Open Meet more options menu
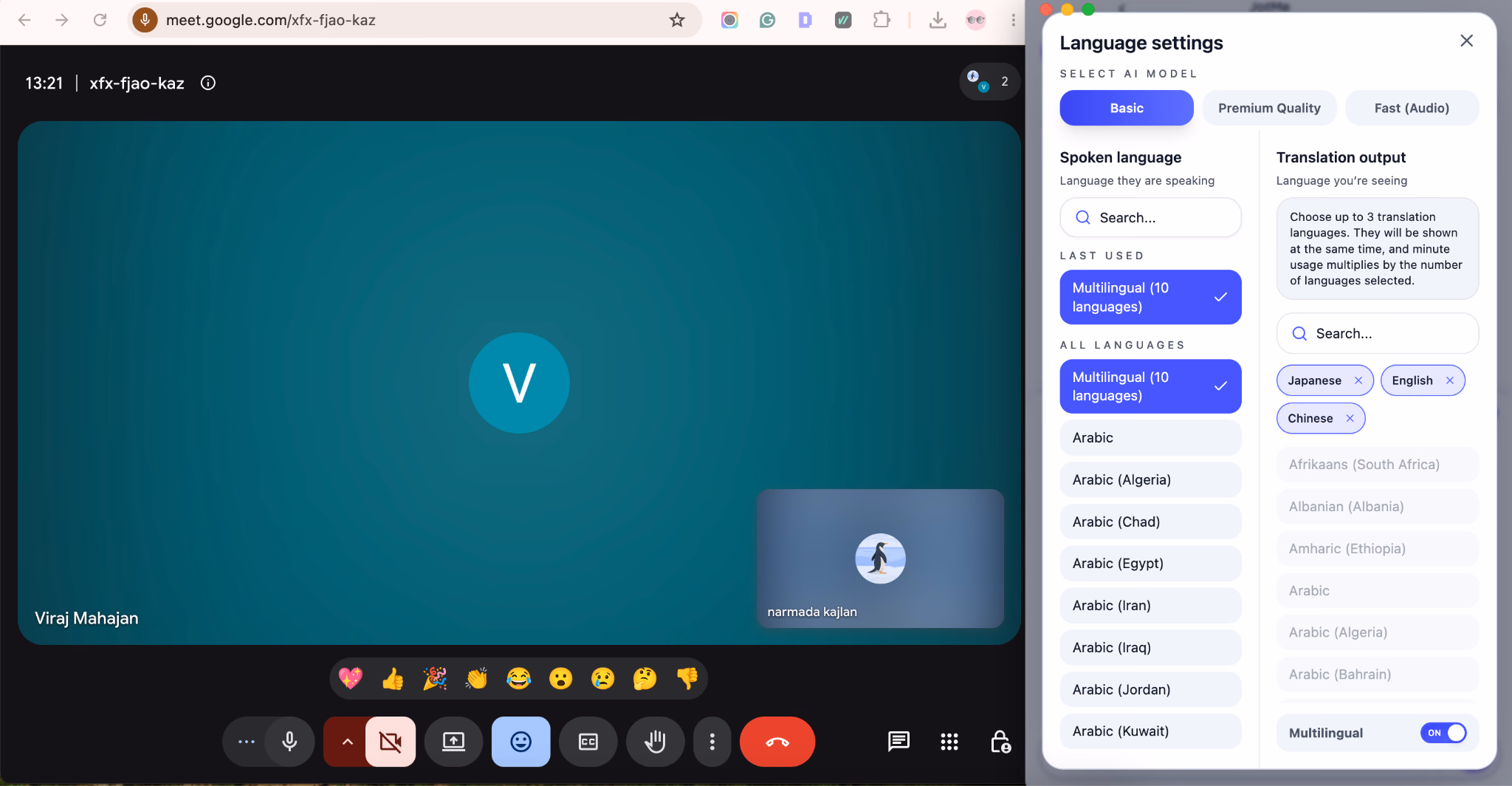1512x786 pixels. pyautogui.click(x=712, y=741)
